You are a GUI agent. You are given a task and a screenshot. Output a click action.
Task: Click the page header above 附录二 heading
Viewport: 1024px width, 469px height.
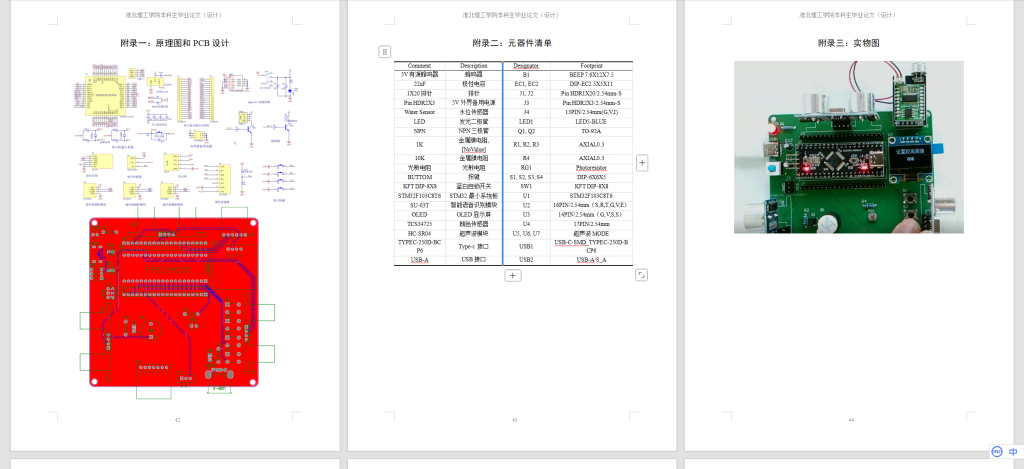(511, 14)
